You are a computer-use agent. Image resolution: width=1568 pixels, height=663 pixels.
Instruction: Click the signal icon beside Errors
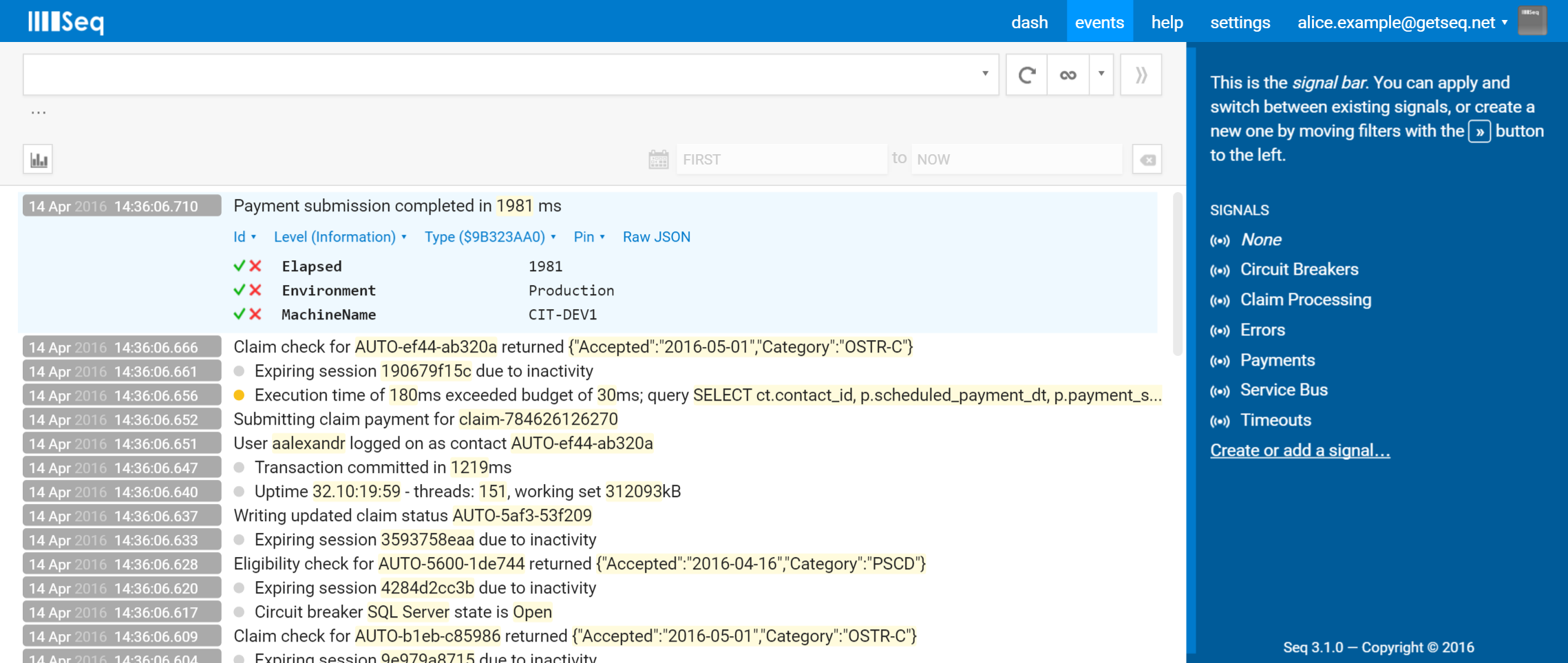point(1220,331)
